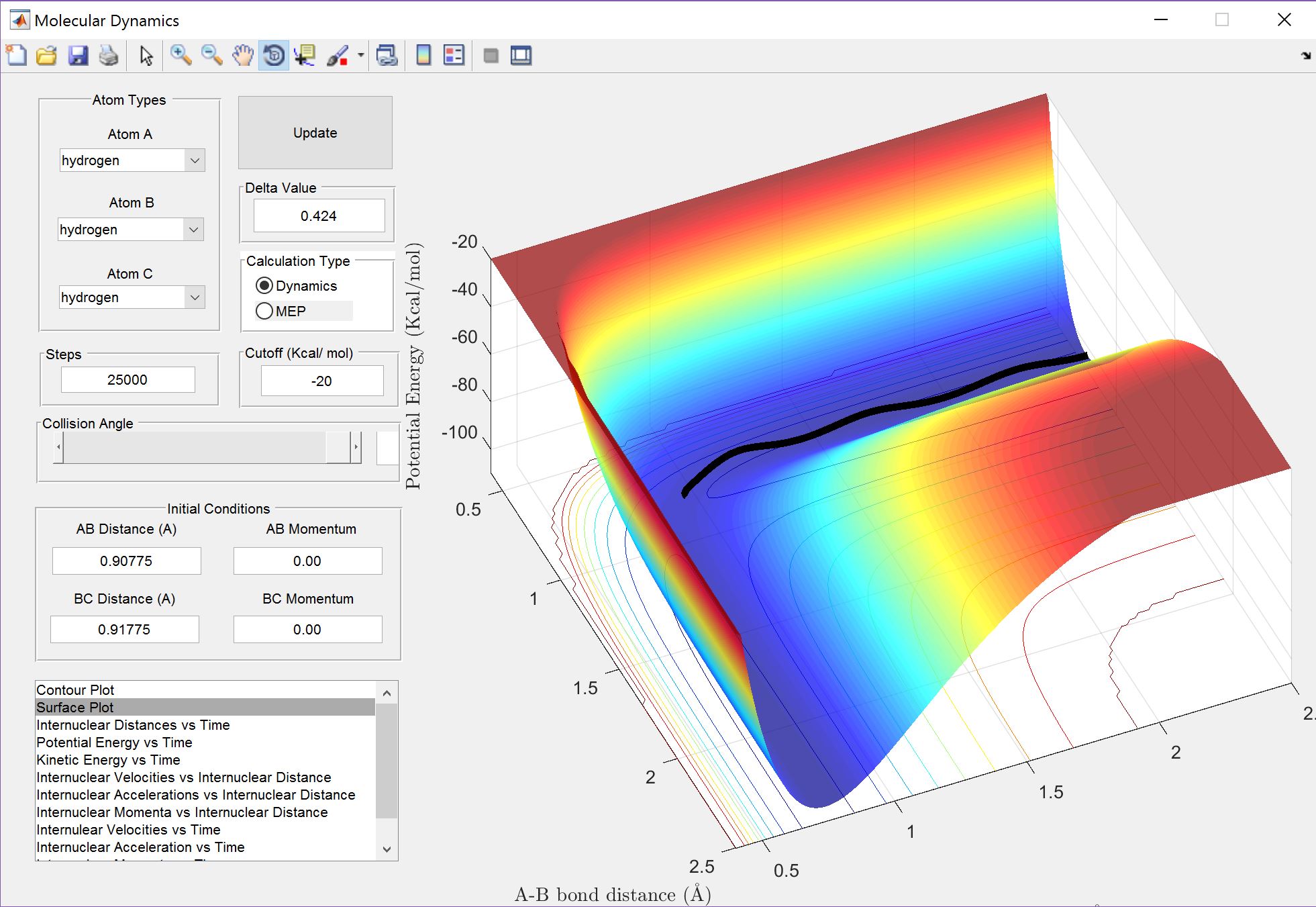Viewport: 1316px width, 907px height.
Task: Select Contour Plot in the list
Action: (75, 690)
